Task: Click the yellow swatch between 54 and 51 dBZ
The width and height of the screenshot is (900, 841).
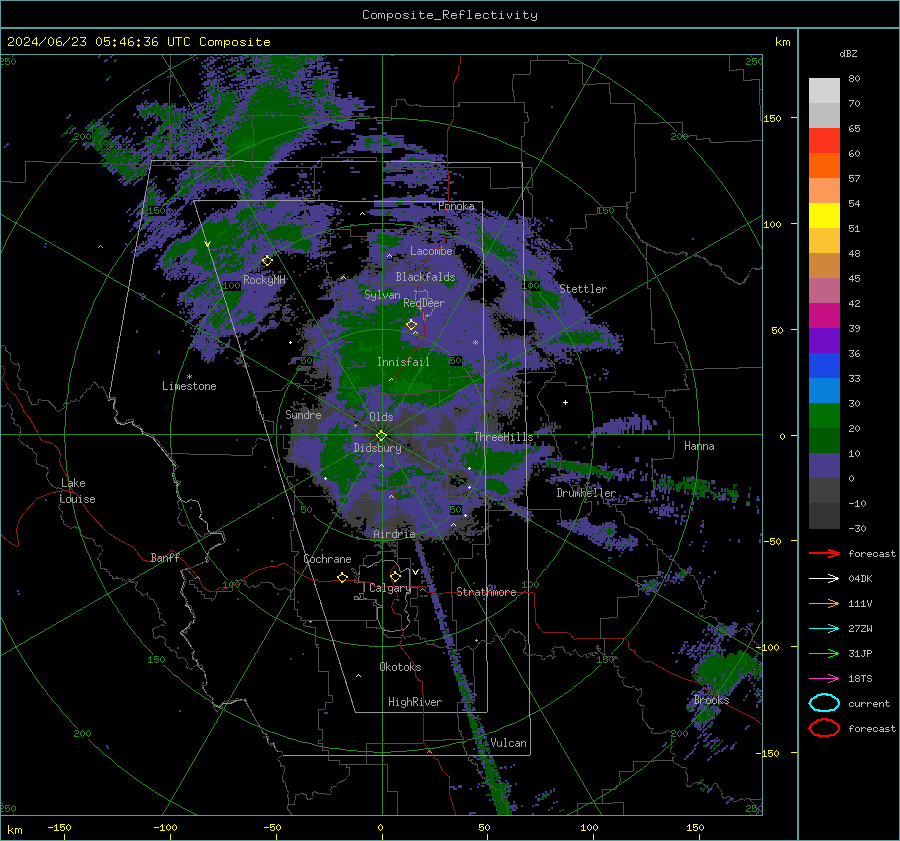Action: (824, 216)
